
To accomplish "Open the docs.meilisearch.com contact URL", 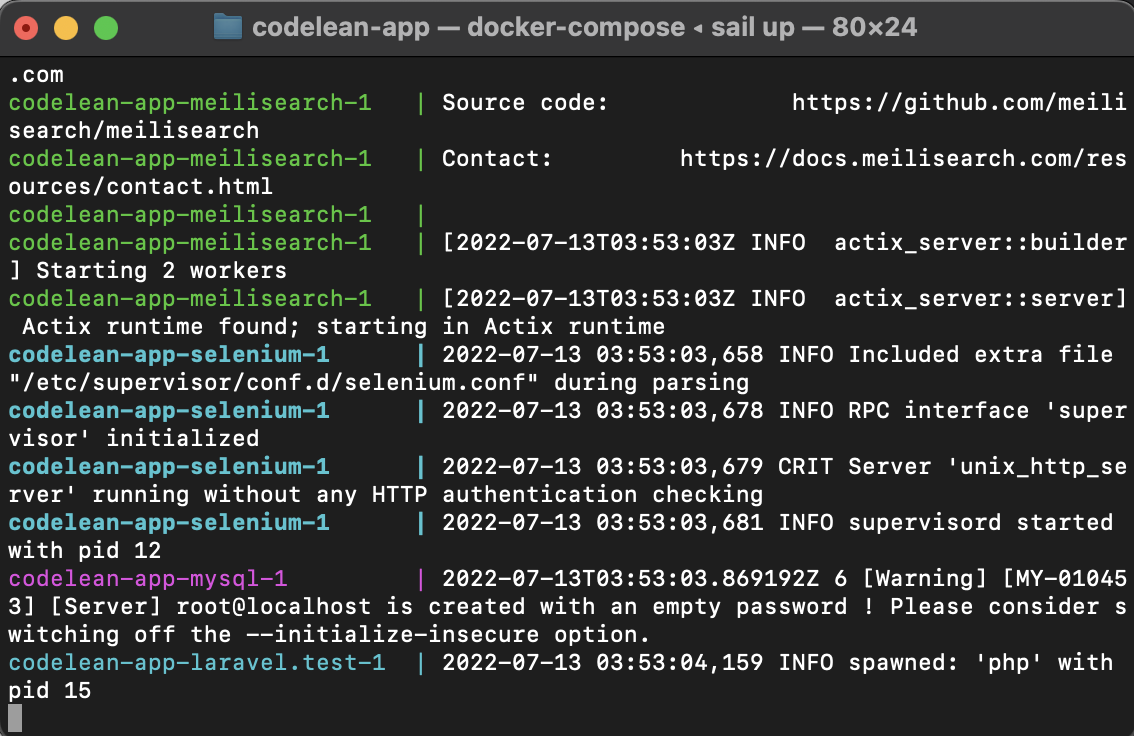I will click(903, 158).
